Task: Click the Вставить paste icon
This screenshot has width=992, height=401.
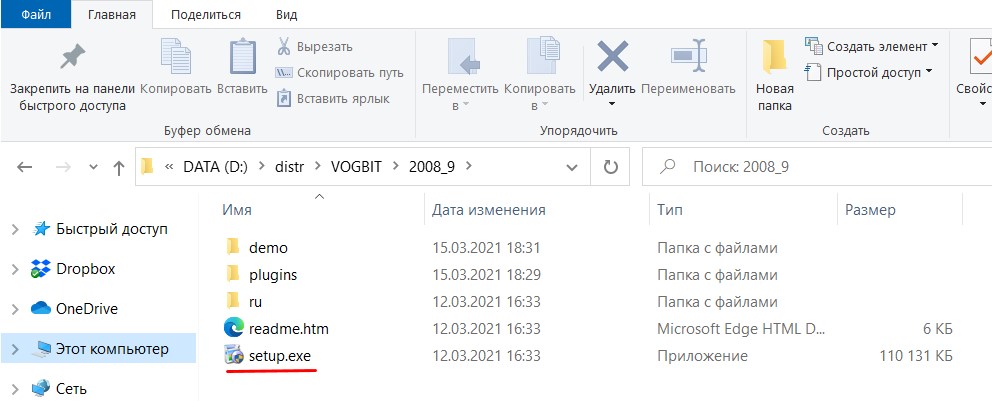Action: pyautogui.click(x=242, y=56)
